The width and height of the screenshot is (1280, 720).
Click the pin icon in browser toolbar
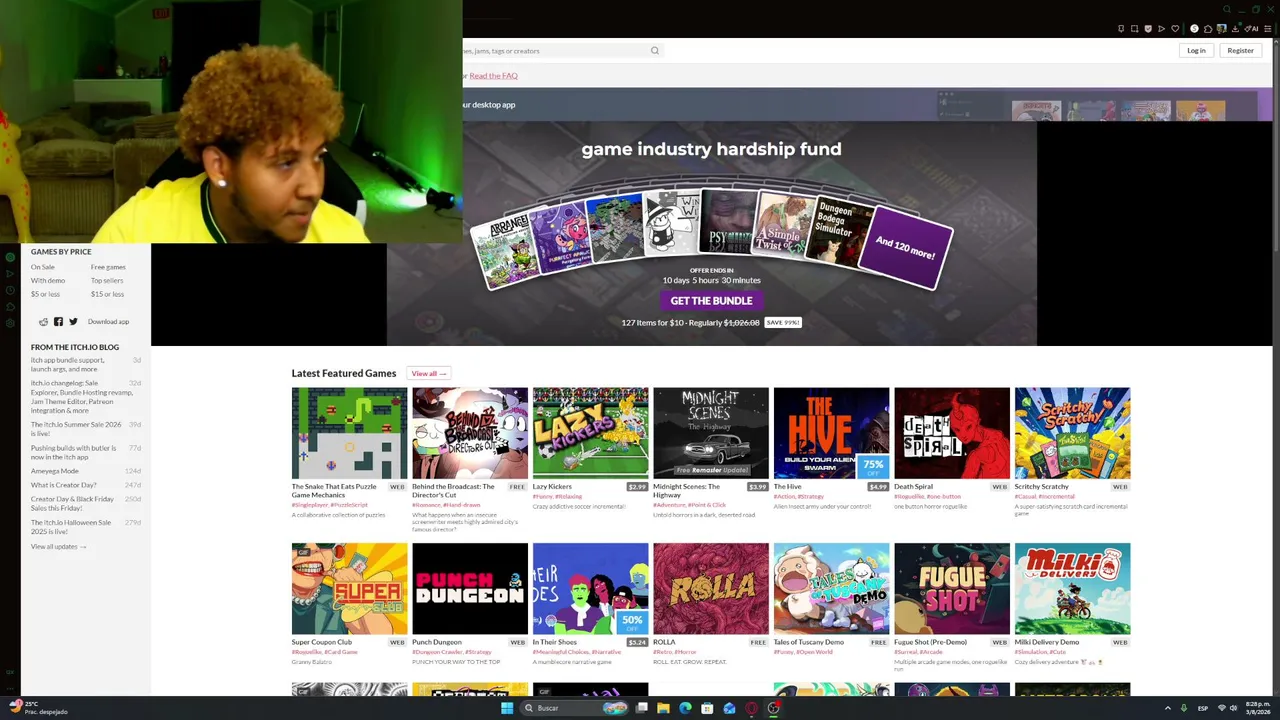1121,29
